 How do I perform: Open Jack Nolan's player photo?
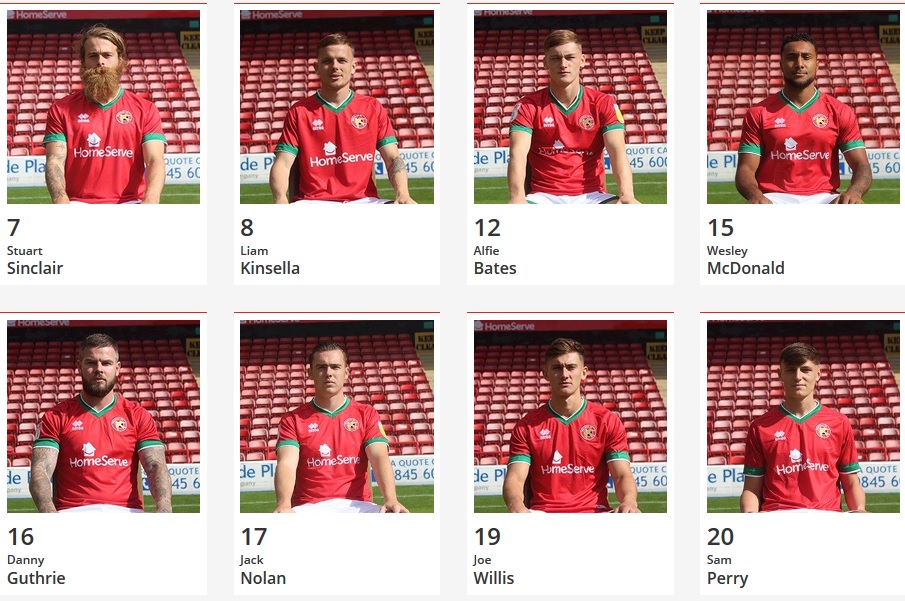[337, 416]
